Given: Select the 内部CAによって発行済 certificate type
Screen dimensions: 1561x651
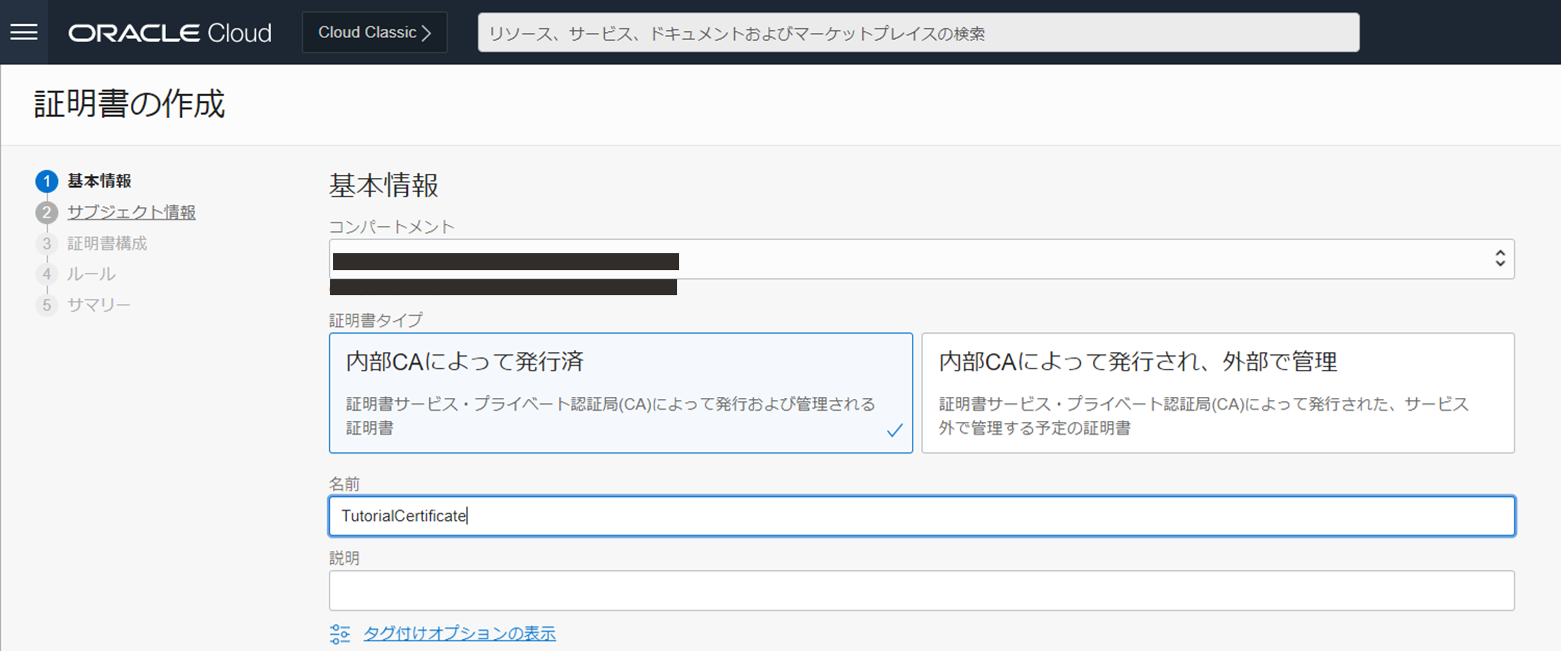Looking at the screenshot, I should tap(620, 392).
